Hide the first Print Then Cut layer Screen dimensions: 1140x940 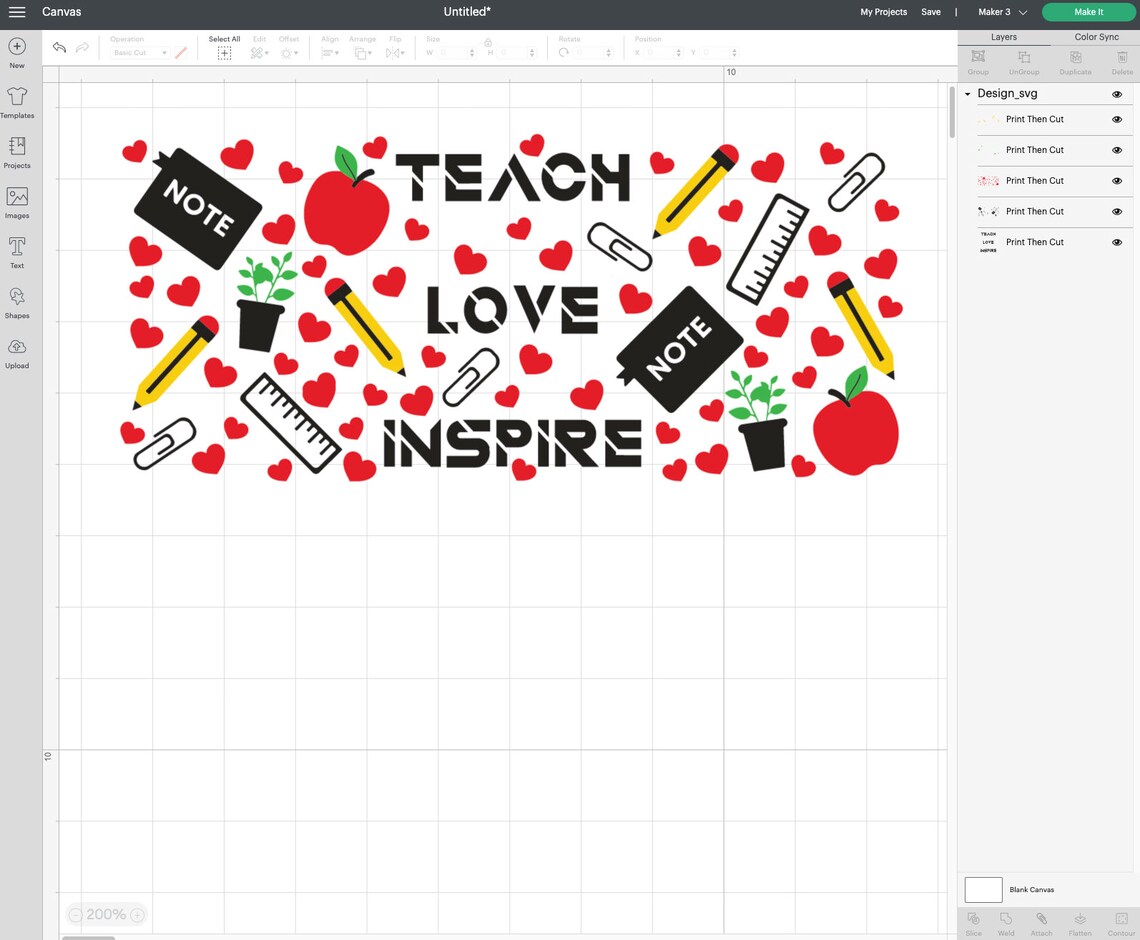1117,119
